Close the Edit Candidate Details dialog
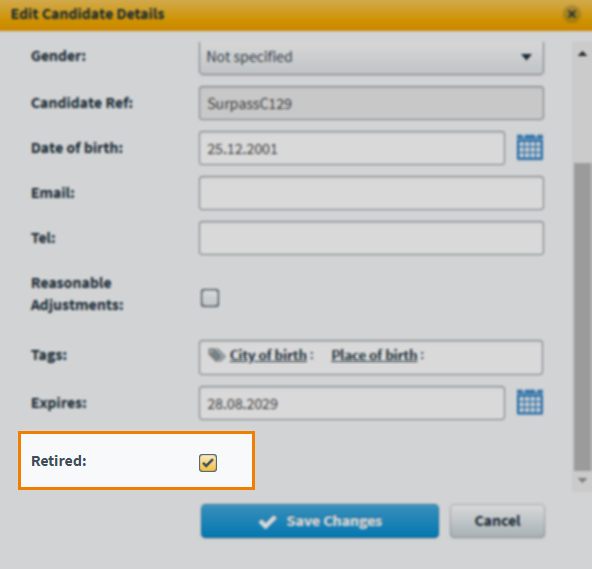 [x=572, y=14]
